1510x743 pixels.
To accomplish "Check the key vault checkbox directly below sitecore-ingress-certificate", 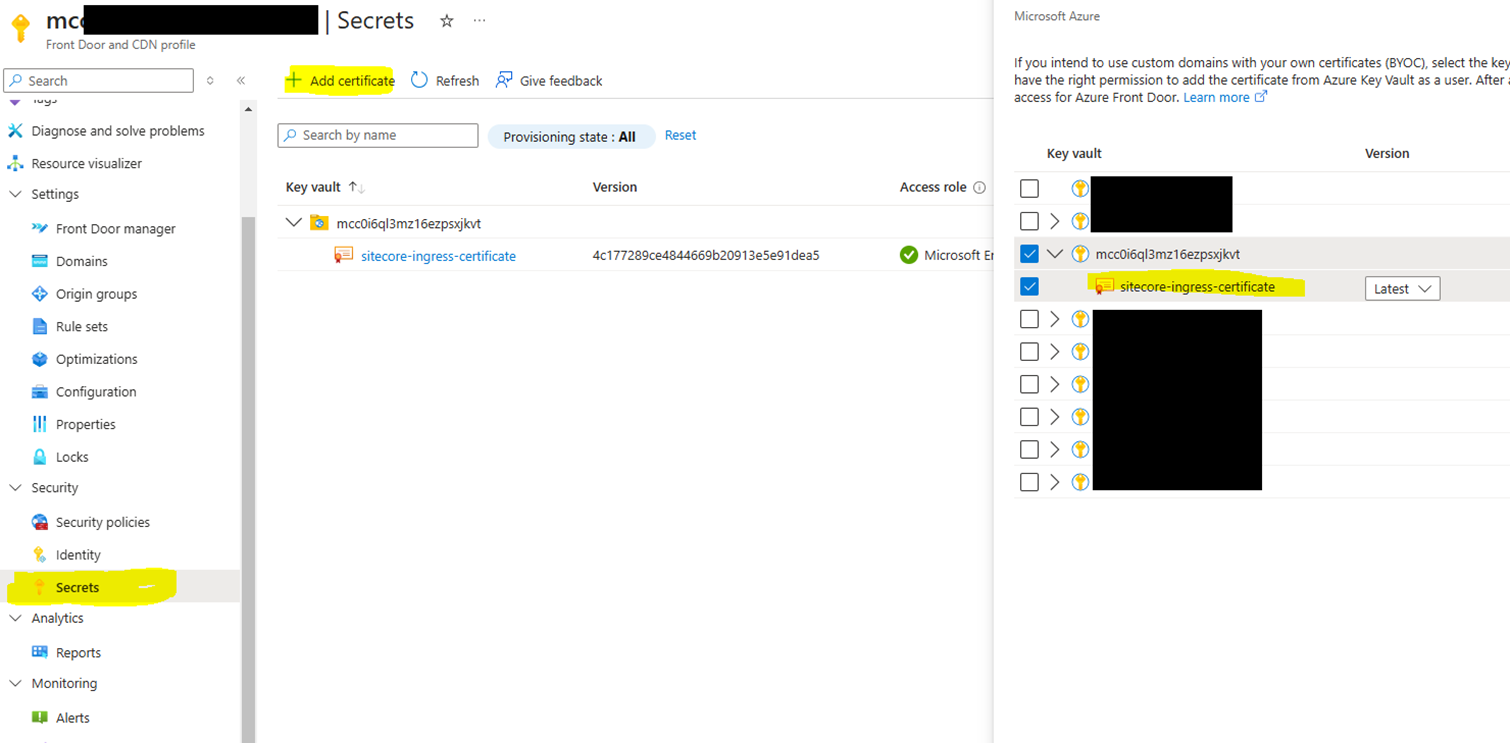I will point(1029,319).
